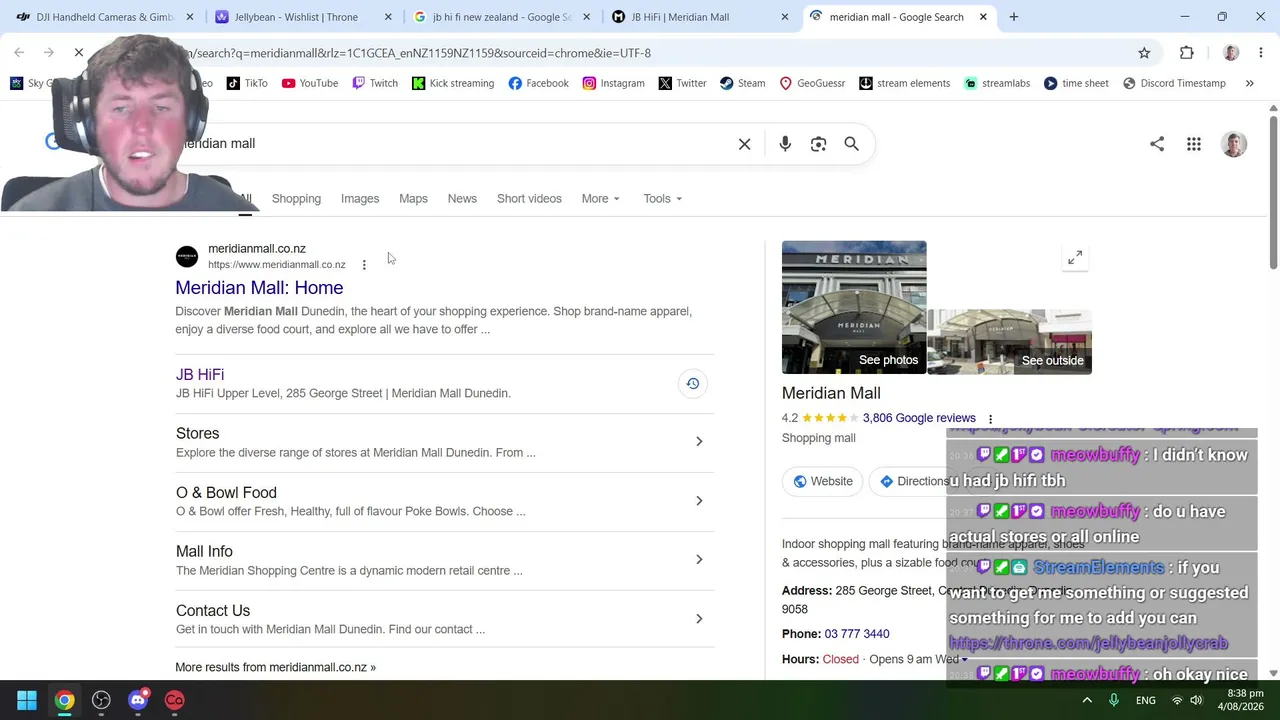Open the Instagram bookmark
The width and height of the screenshot is (1280, 720).
[x=613, y=83]
